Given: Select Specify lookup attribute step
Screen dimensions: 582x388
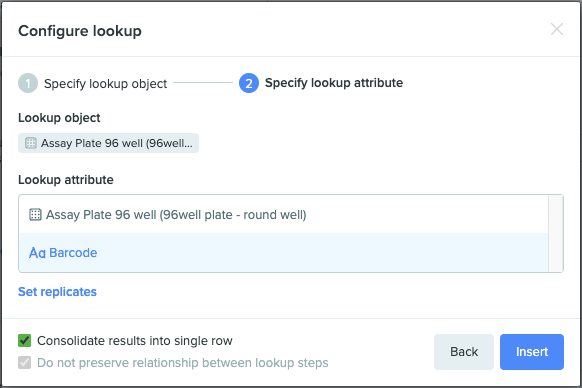Looking at the screenshot, I should [x=334, y=83].
